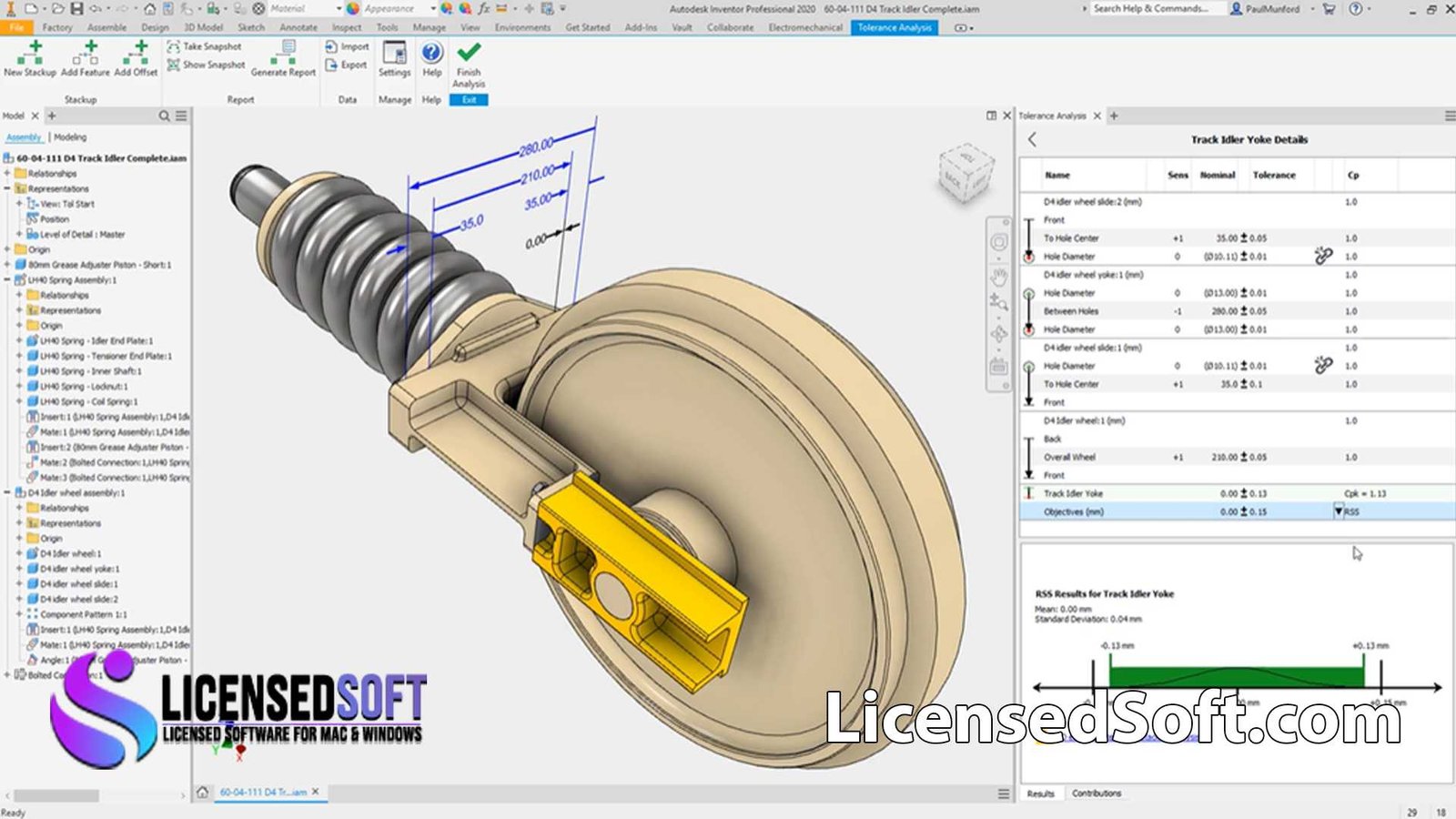The image size is (1456, 819).
Task: Switch browser to the Modeling view
Action: point(70,136)
